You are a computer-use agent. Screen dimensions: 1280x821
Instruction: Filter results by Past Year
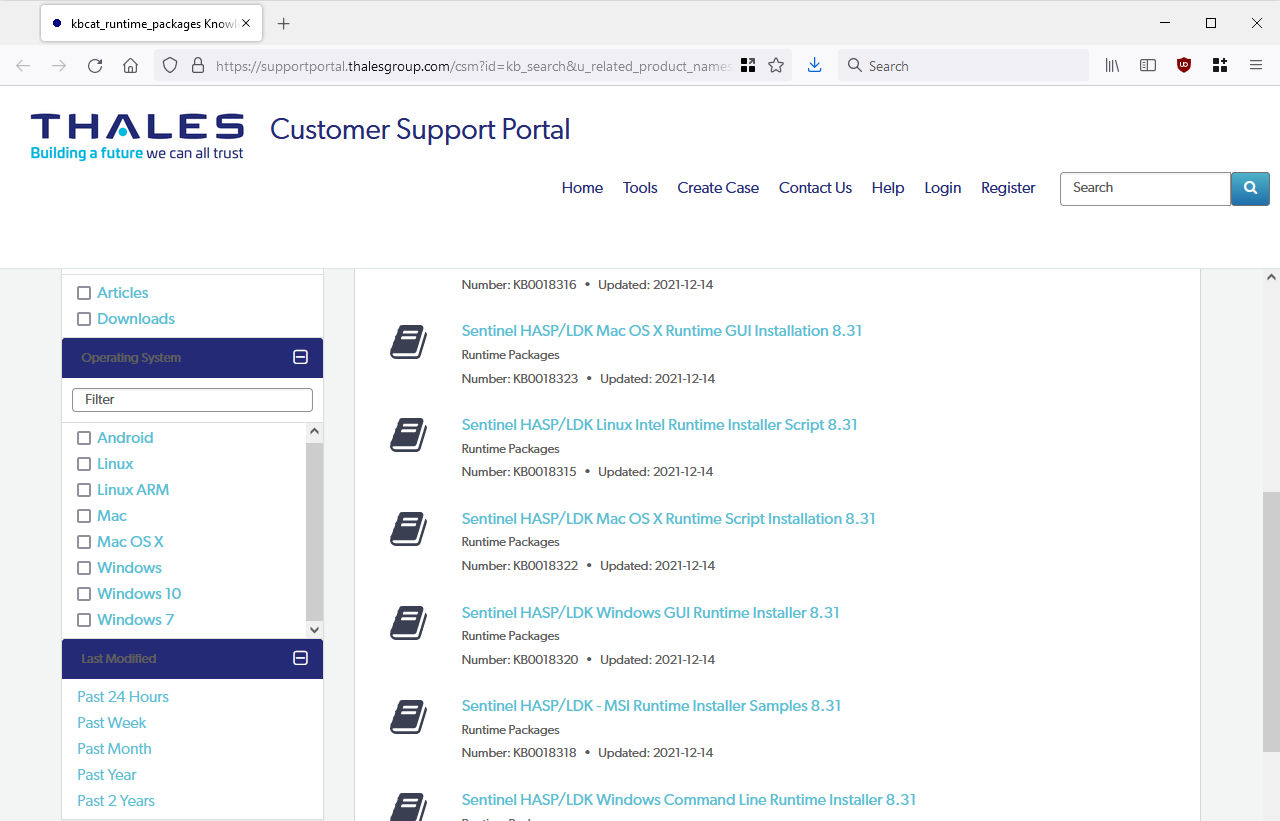pos(107,775)
